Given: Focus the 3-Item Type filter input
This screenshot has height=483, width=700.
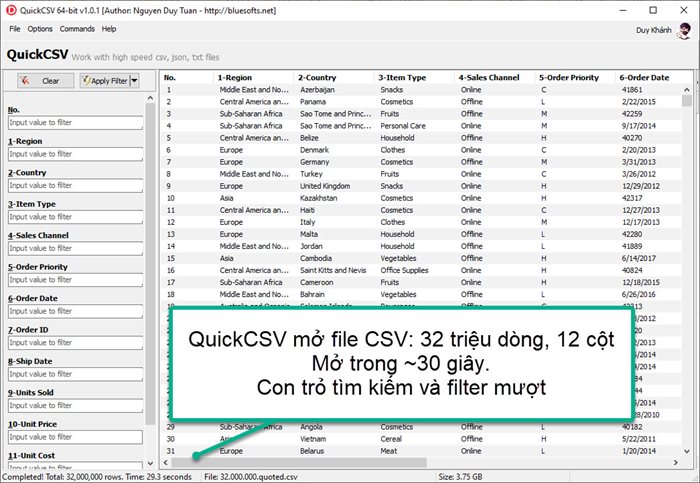Looking at the screenshot, I should pos(75,217).
